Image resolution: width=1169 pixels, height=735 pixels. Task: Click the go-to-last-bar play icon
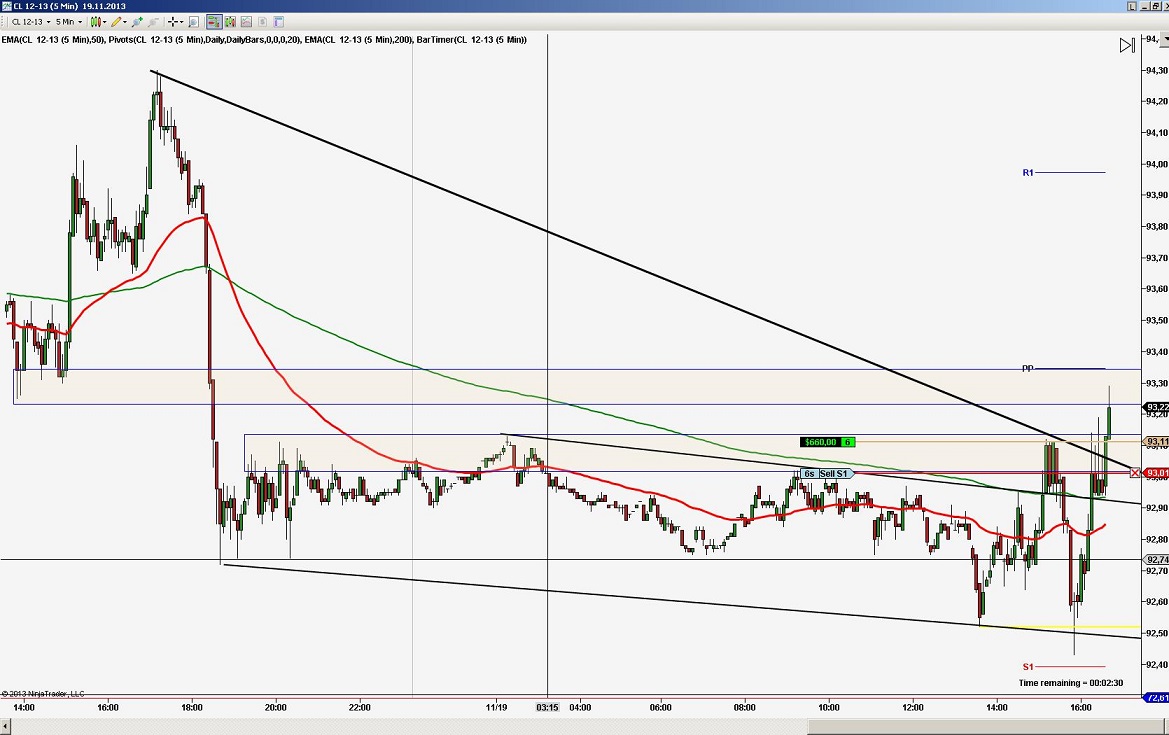tap(1126, 44)
